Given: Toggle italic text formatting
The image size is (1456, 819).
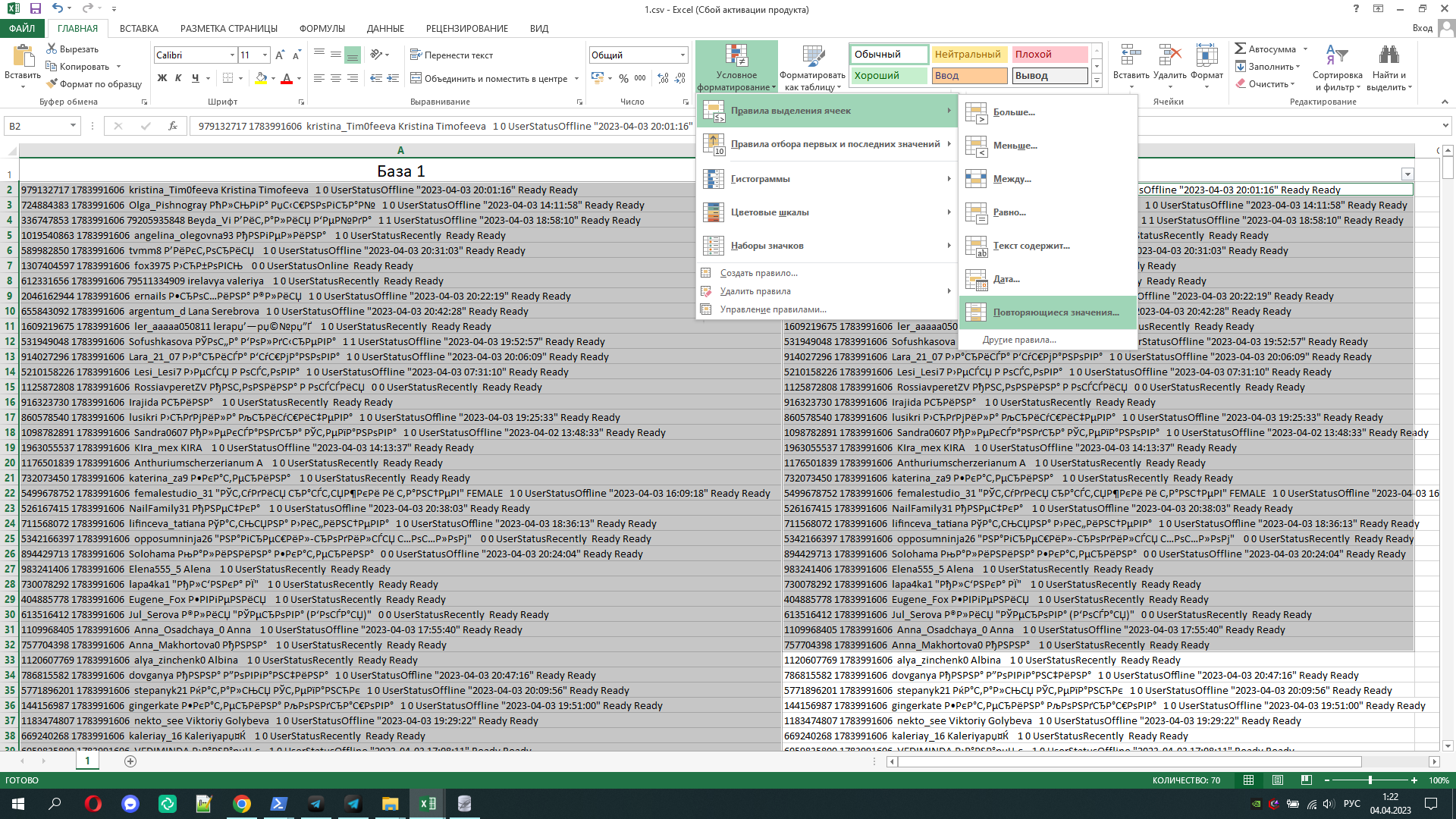Looking at the screenshot, I should pos(178,78).
